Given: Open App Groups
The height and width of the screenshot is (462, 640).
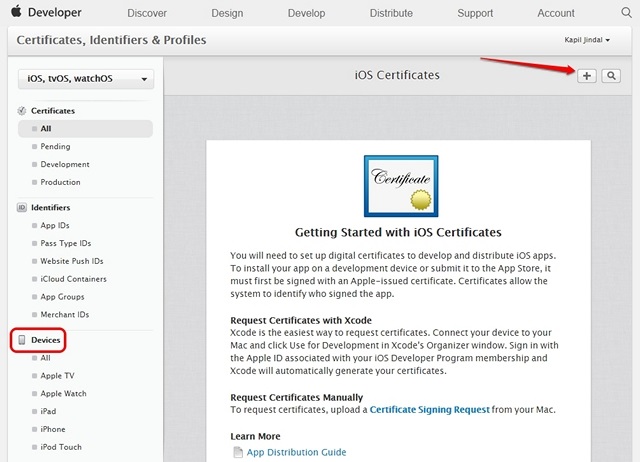Looking at the screenshot, I should [x=62, y=297].
